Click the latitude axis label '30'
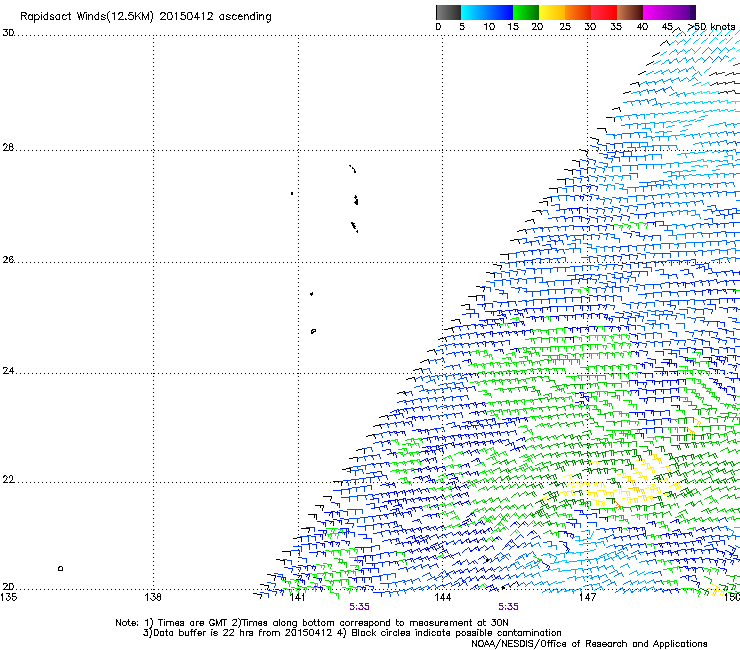Image resolution: width=740 pixels, height=650 pixels. click(8, 33)
